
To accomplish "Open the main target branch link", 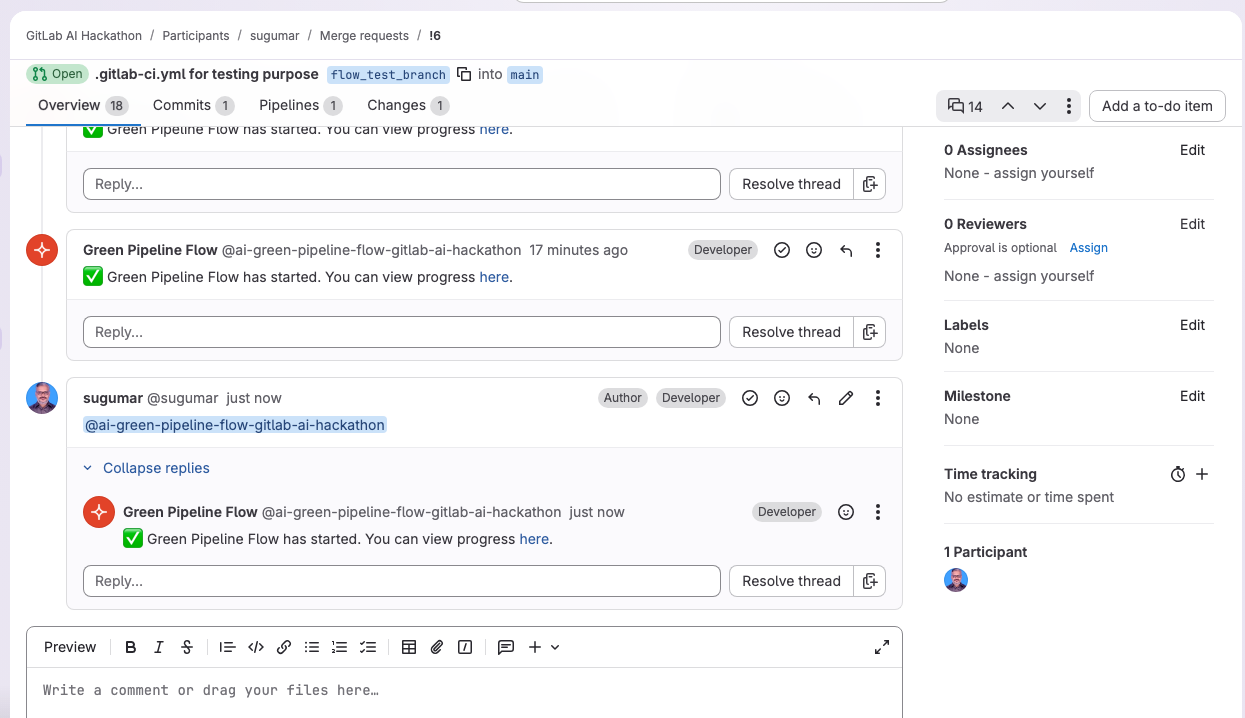I will coord(525,75).
